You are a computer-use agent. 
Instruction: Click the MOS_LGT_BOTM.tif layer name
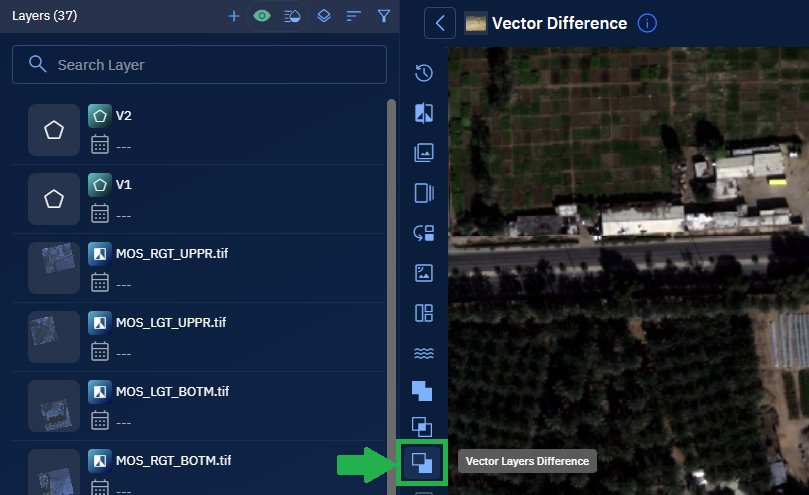(172, 392)
